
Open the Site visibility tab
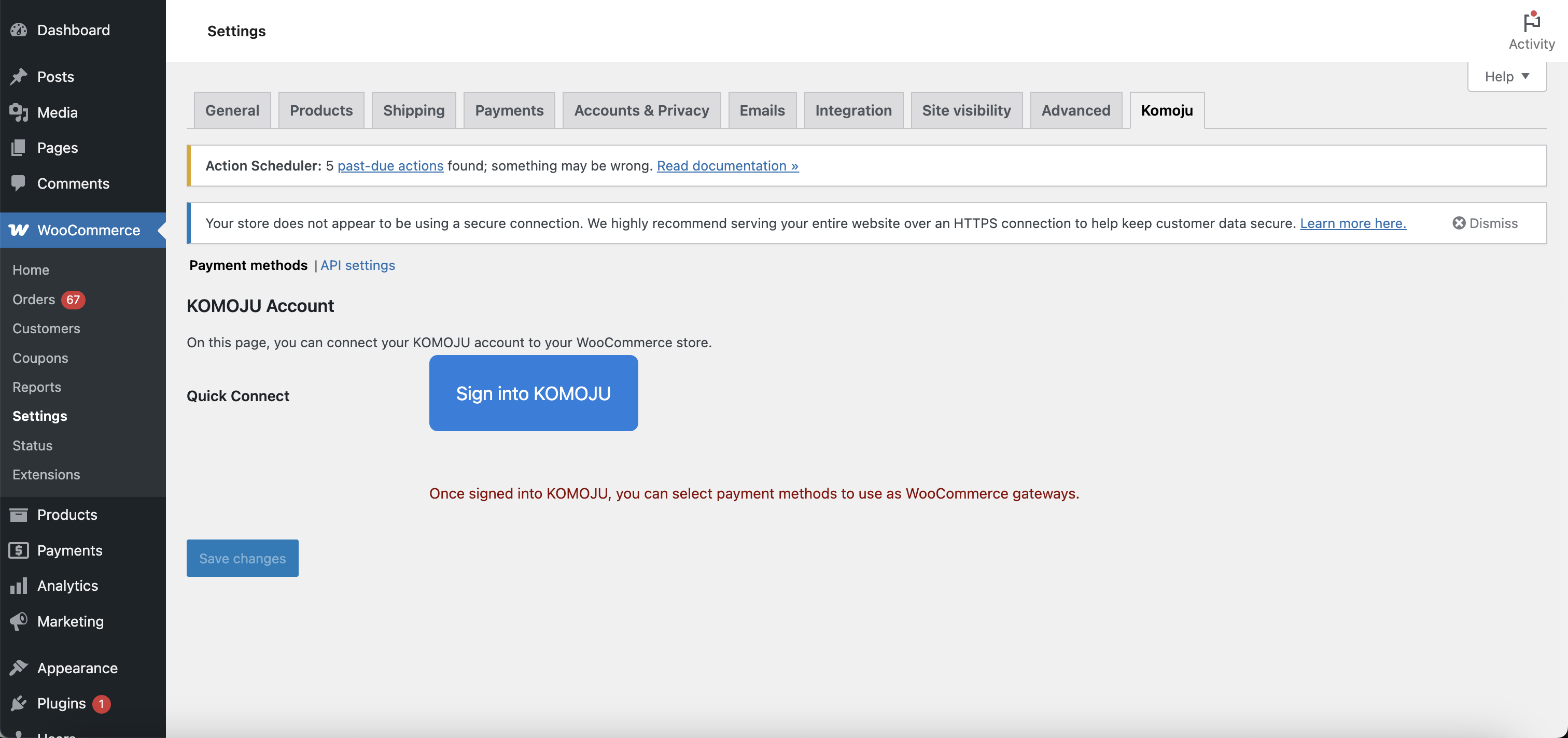click(966, 111)
